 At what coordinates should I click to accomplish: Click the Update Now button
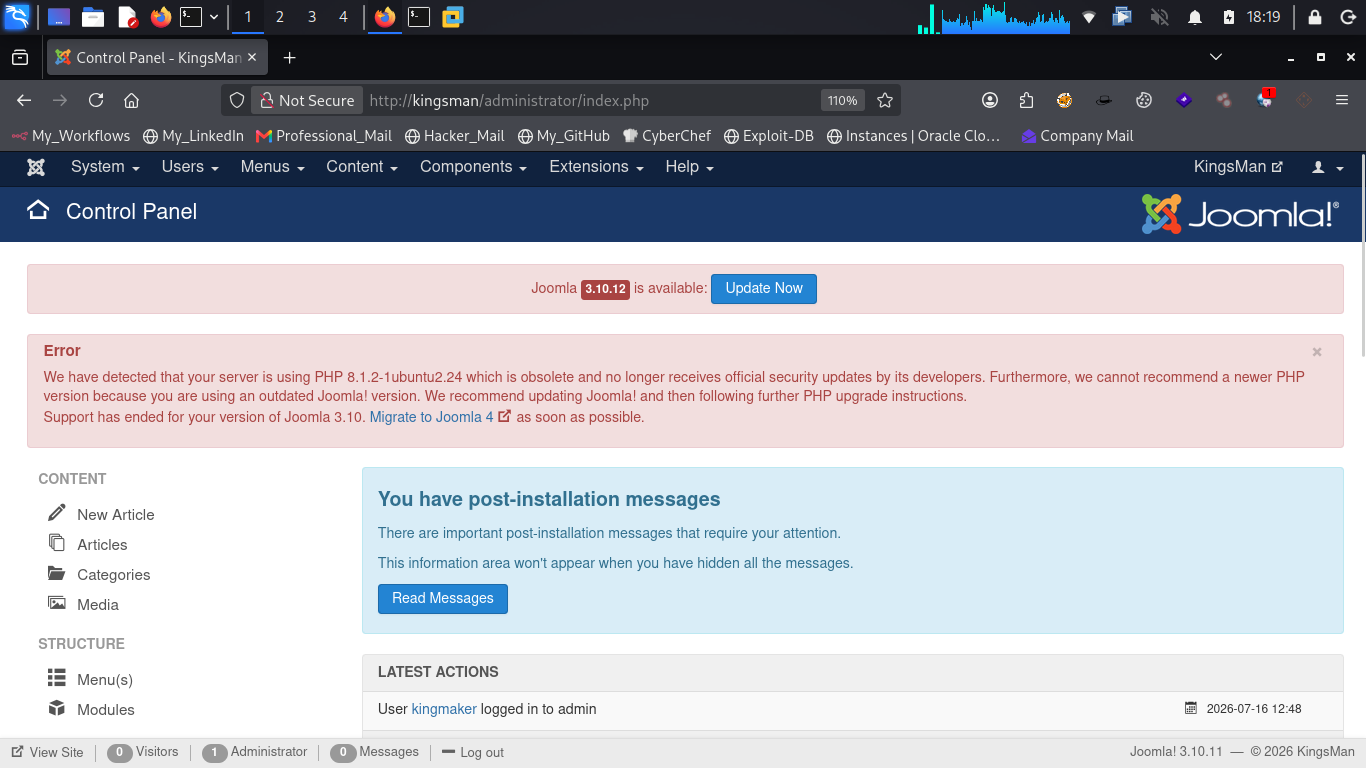[764, 288]
